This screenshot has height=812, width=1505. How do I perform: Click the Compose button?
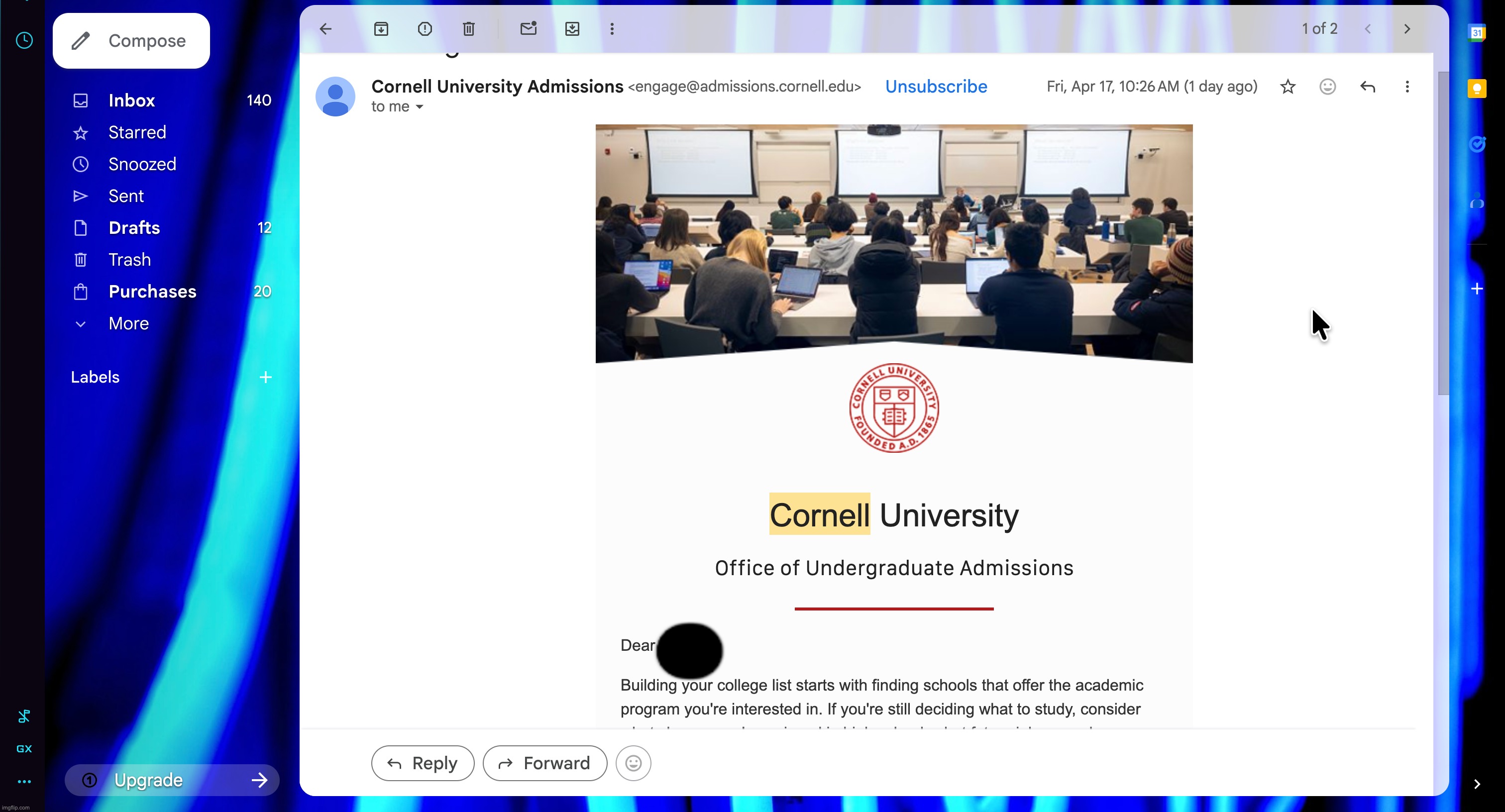pos(131,40)
